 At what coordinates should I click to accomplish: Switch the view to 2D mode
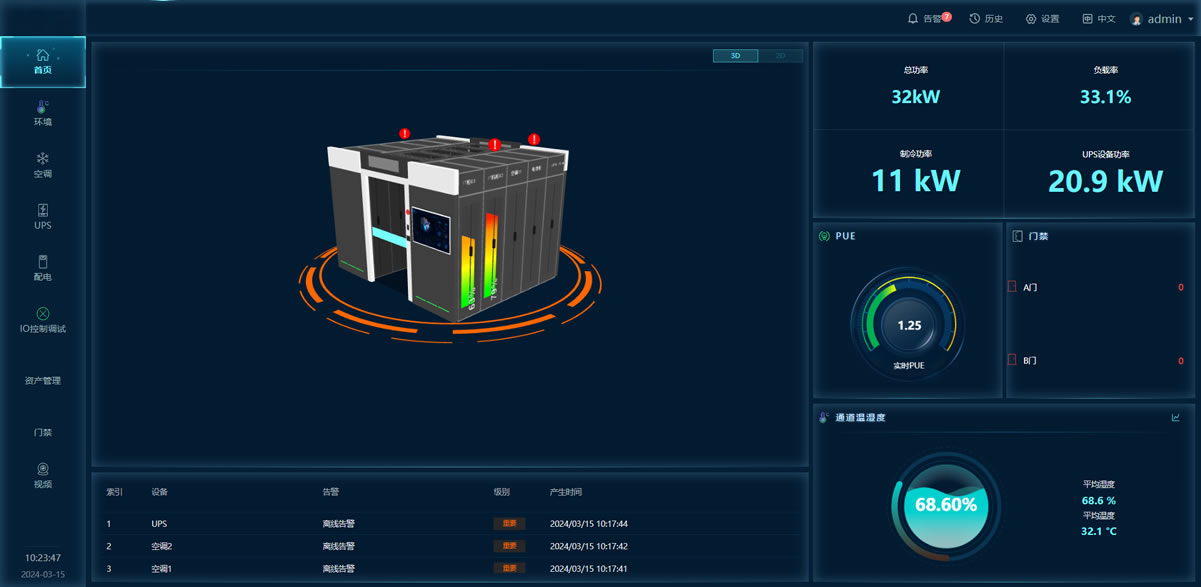[x=780, y=56]
